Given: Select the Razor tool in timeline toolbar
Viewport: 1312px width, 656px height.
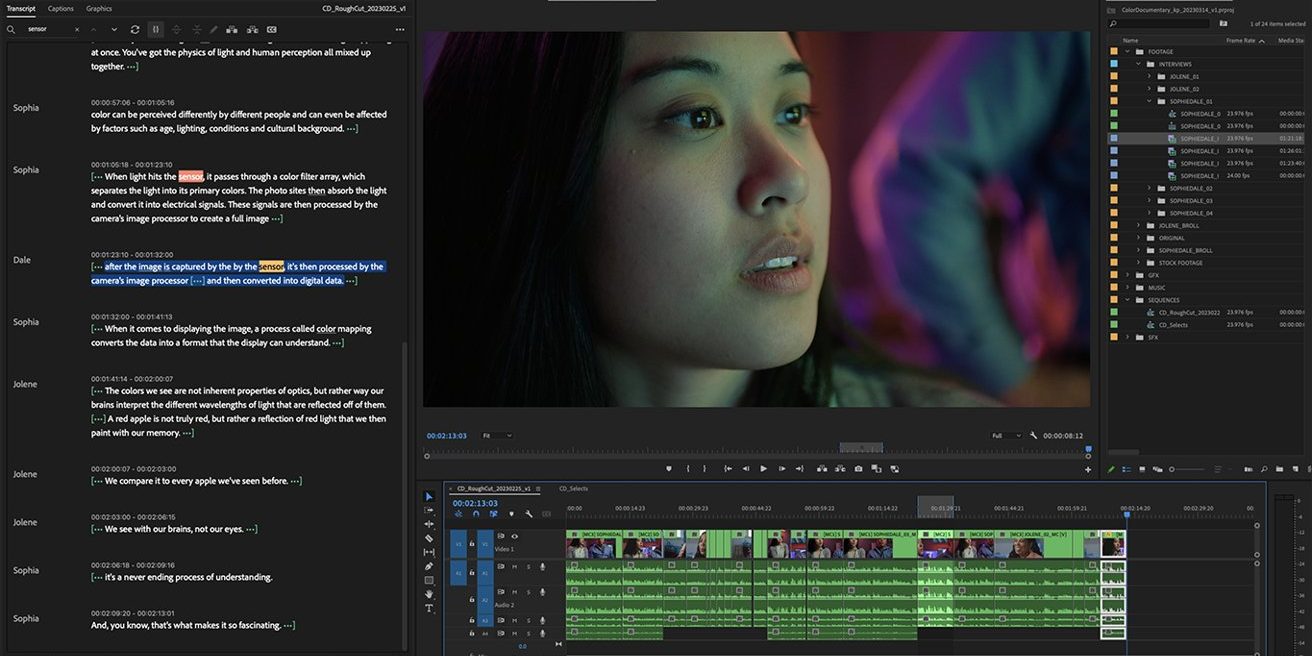Looking at the screenshot, I should pyautogui.click(x=429, y=538).
